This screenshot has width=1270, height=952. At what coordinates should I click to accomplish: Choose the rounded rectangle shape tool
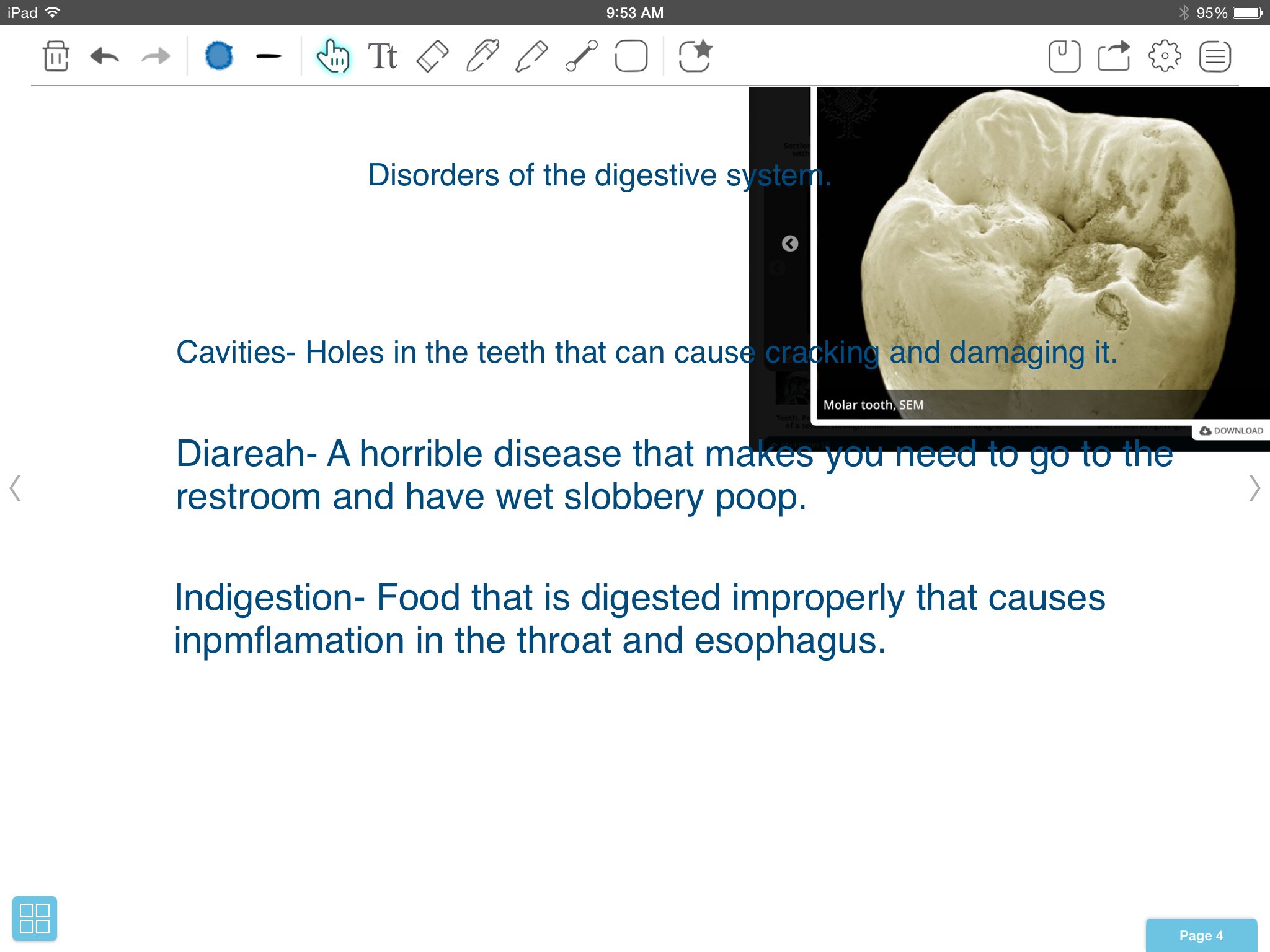[x=631, y=56]
